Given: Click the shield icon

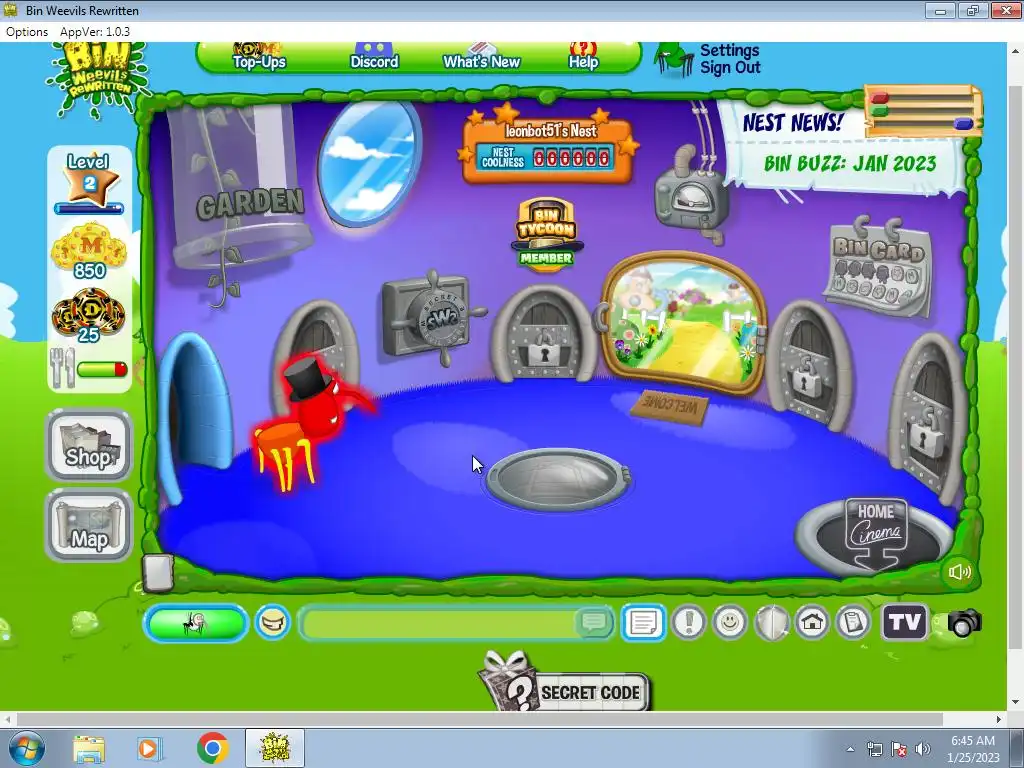Looking at the screenshot, I should click(x=771, y=622).
